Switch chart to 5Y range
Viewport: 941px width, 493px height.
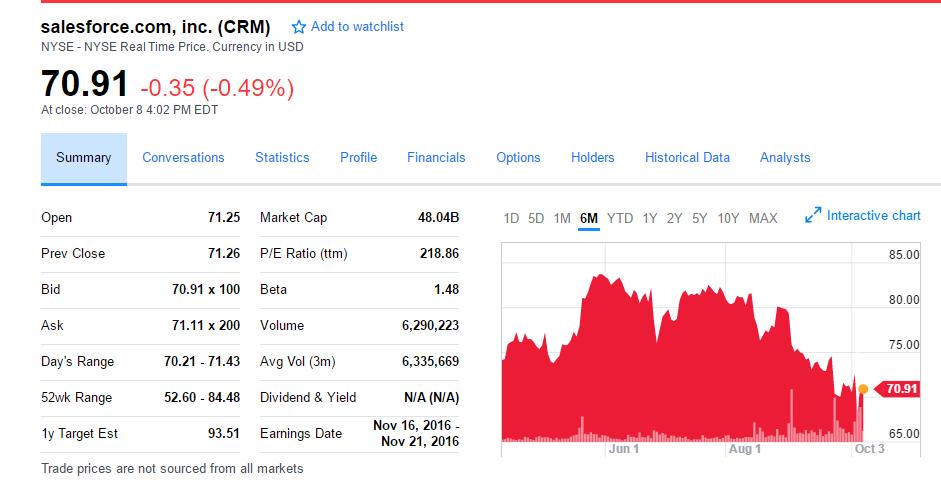coord(699,218)
